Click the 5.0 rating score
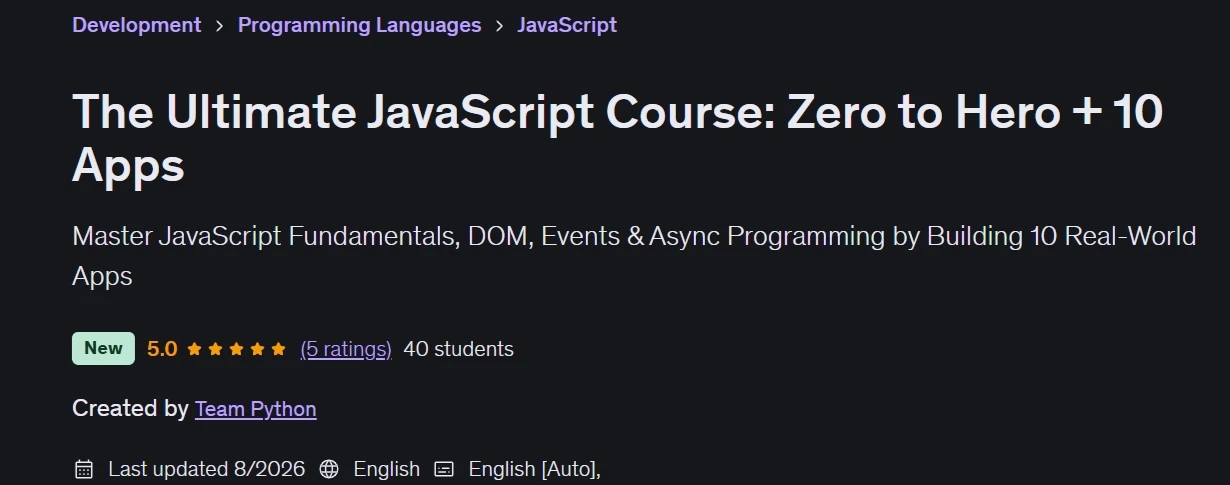The height and width of the screenshot is (485, 1230). 162,349
